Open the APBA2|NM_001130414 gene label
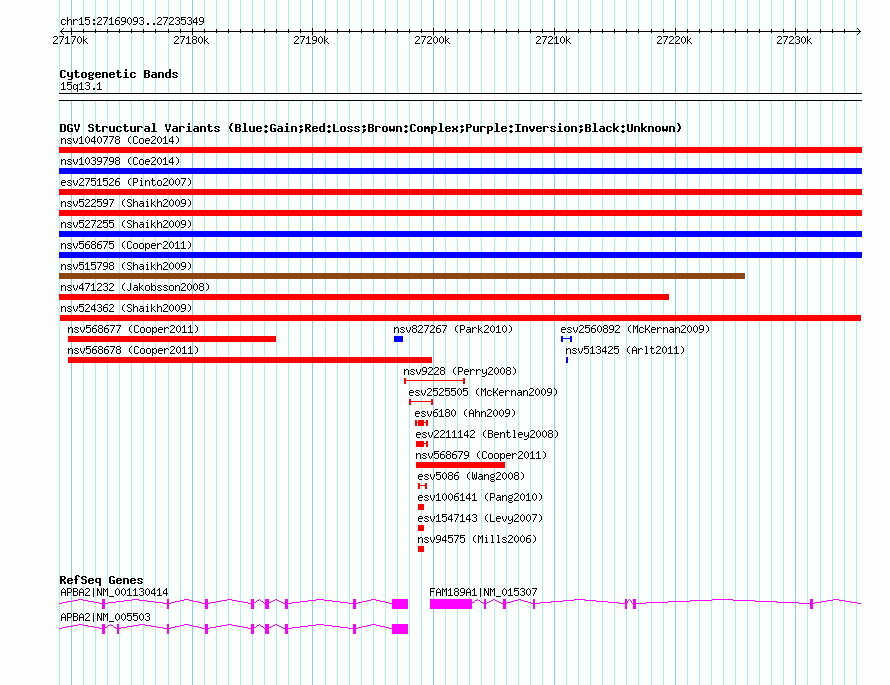Viewport: 890px width, 685px height. pyautogui.click(x=114, y=592)
